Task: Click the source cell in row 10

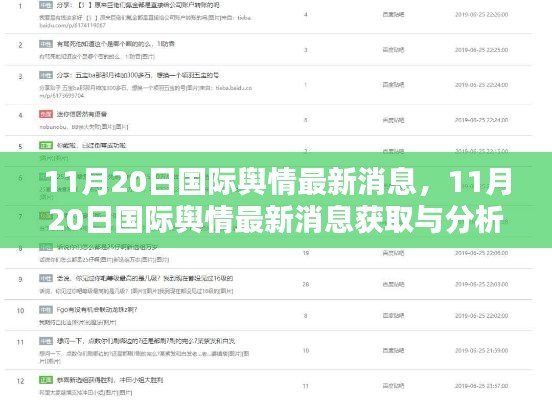Action: pos(393,315)
